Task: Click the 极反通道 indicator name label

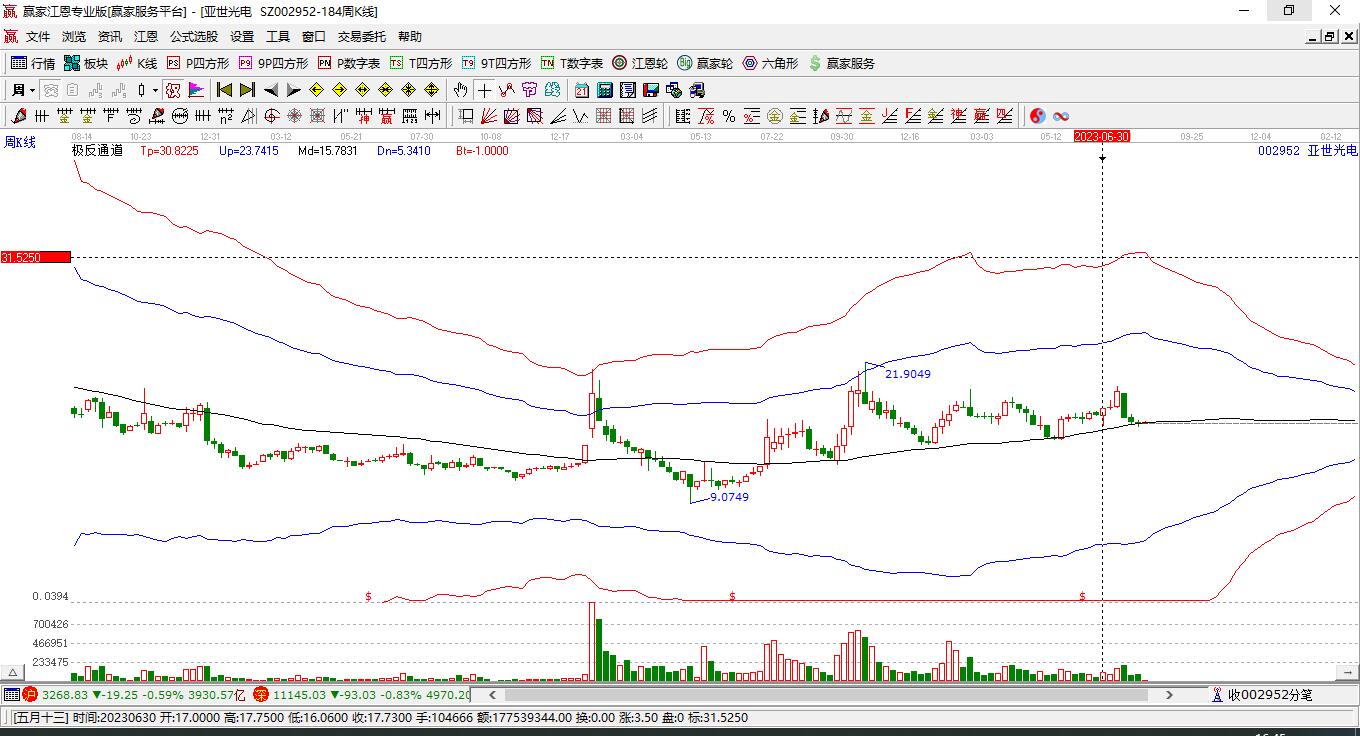Action: pos(97,151)
